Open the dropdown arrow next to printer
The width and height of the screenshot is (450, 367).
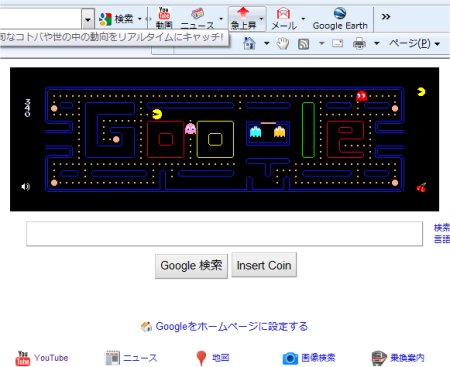click(377, 43)
